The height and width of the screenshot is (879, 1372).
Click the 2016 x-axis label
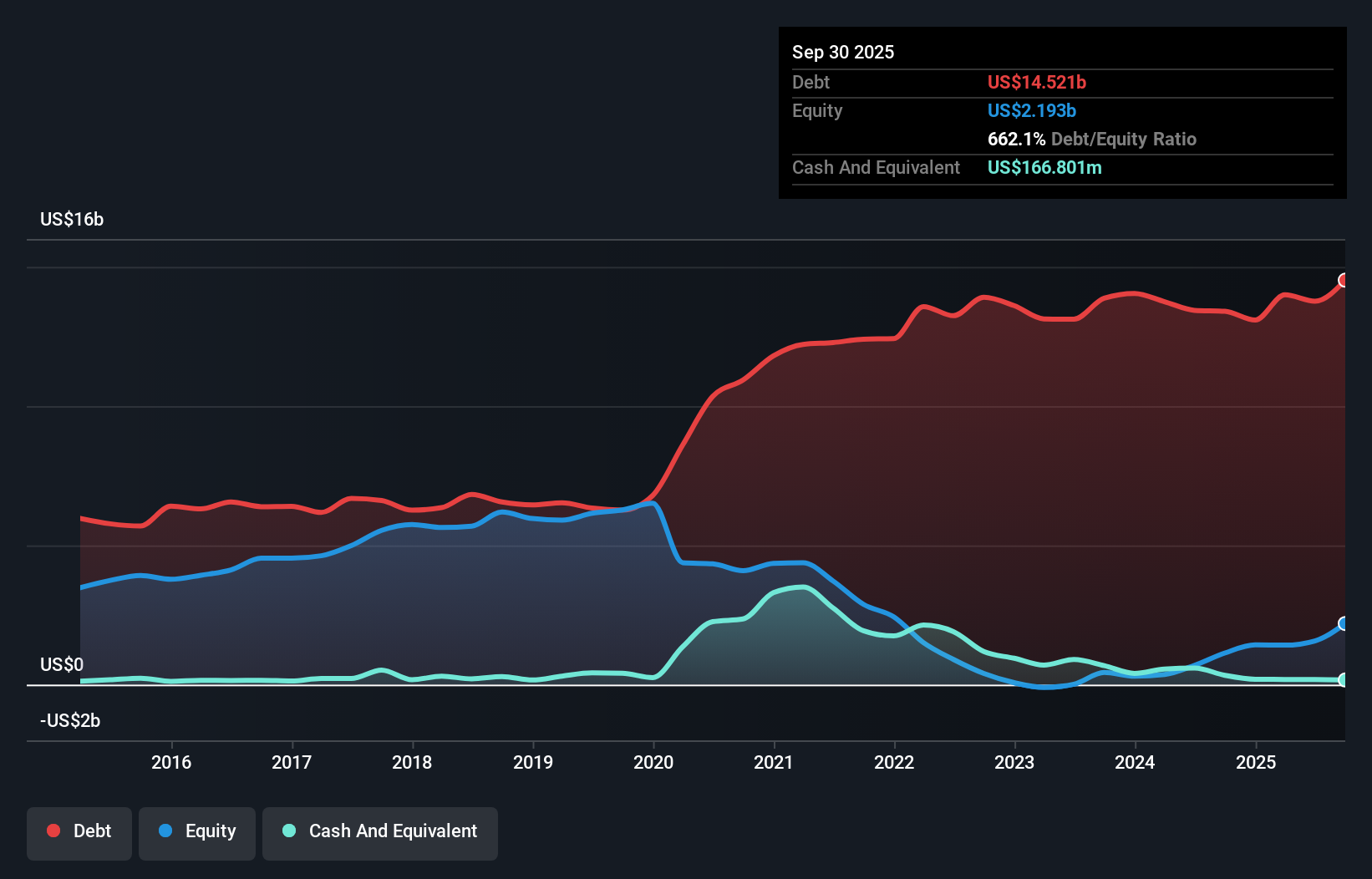pyautogui.click(x=171, y=762)
